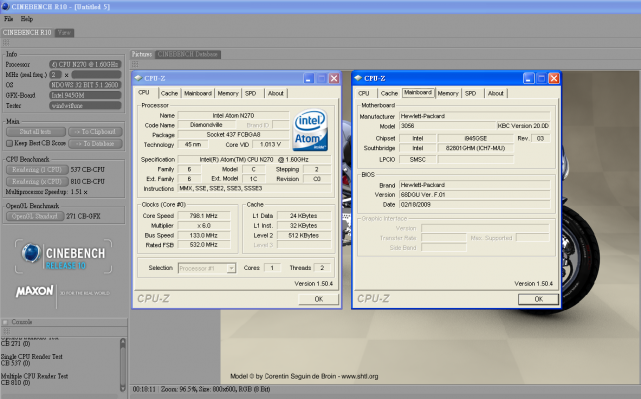
Task: Select CPU tab in right CPU-Z window
Action: tap(364, 93)
